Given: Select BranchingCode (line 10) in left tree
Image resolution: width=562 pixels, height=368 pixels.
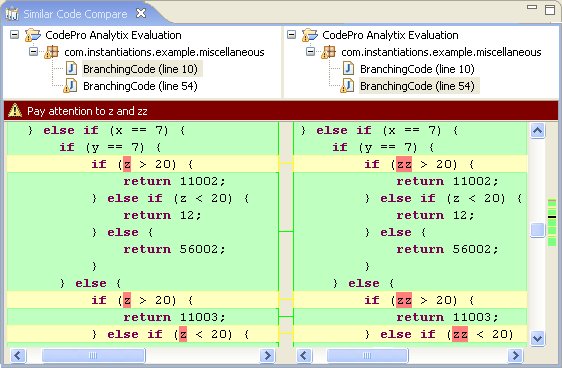Looking at the screenshot, I should pyautogui.click(x=140, y=69).
